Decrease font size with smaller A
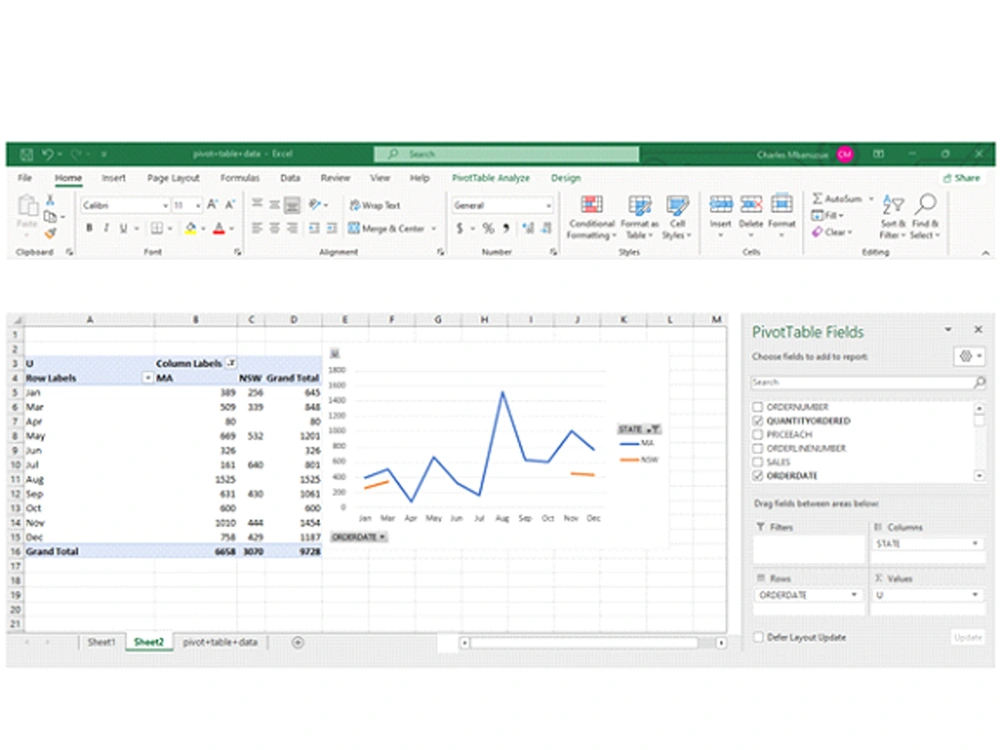 pos(230,205)
